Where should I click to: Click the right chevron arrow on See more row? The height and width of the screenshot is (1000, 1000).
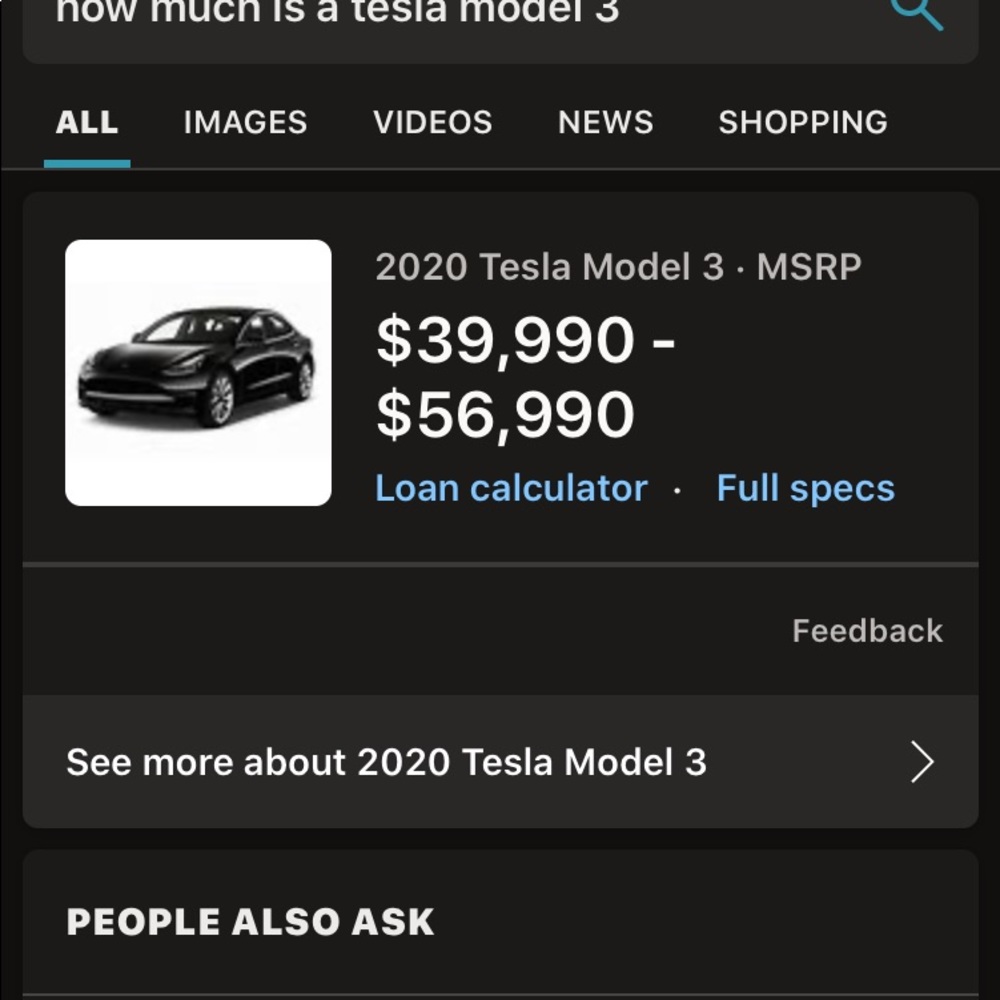[922, 762]
